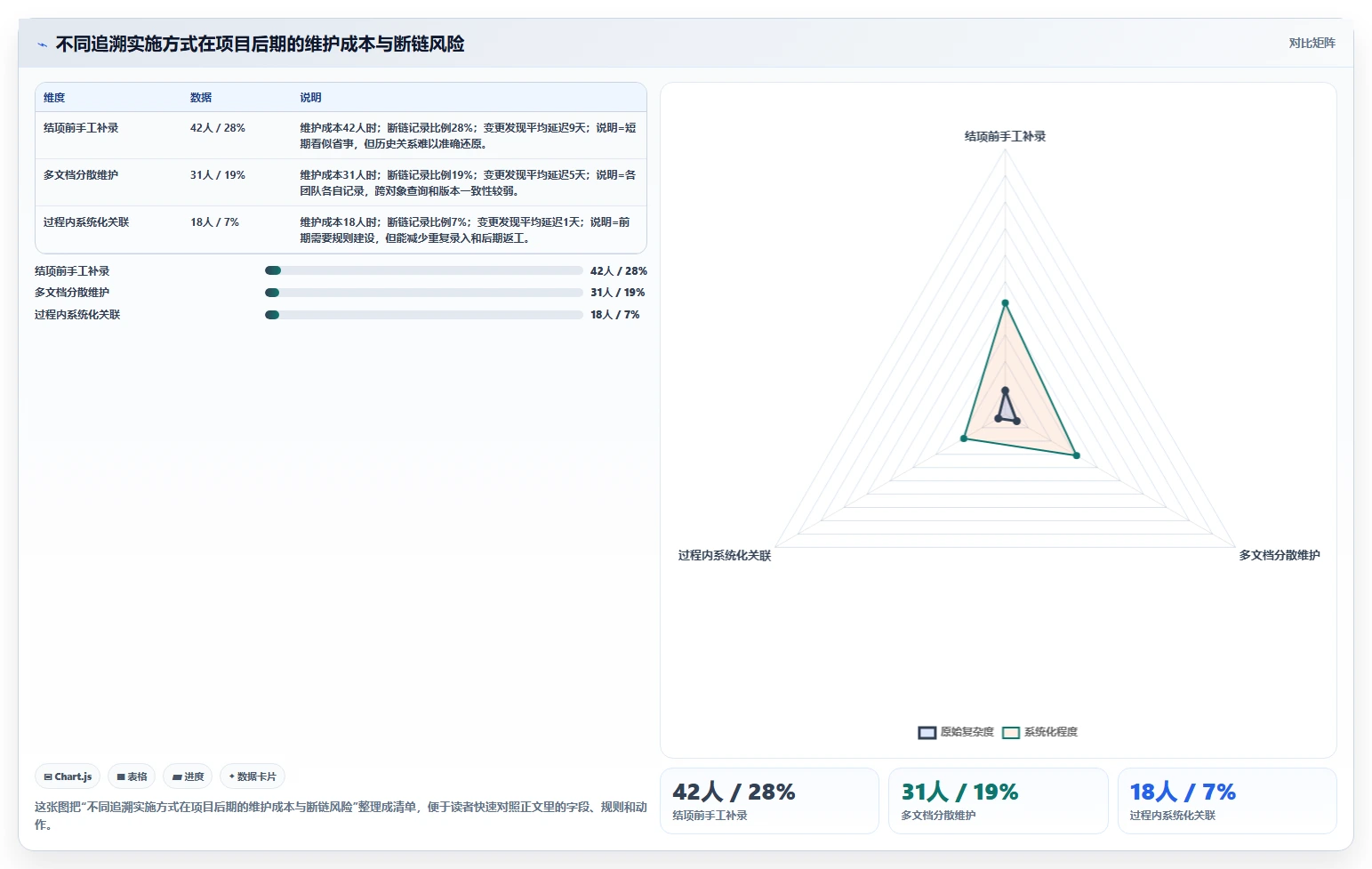The image size is (1372, 869).
Task: Click the right green radar data point
Action: (1077, 455)
